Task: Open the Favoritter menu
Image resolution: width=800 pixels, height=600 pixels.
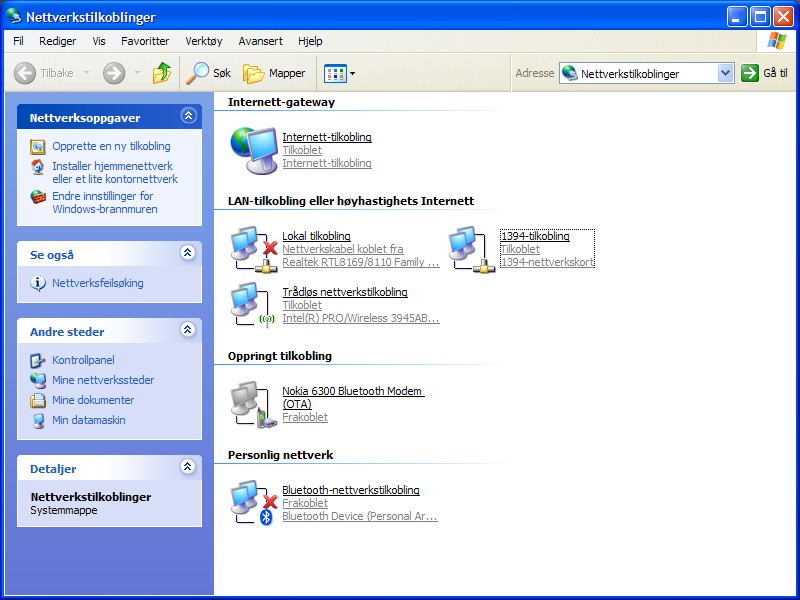Action: pyautogui.click(x=145, y=41)
